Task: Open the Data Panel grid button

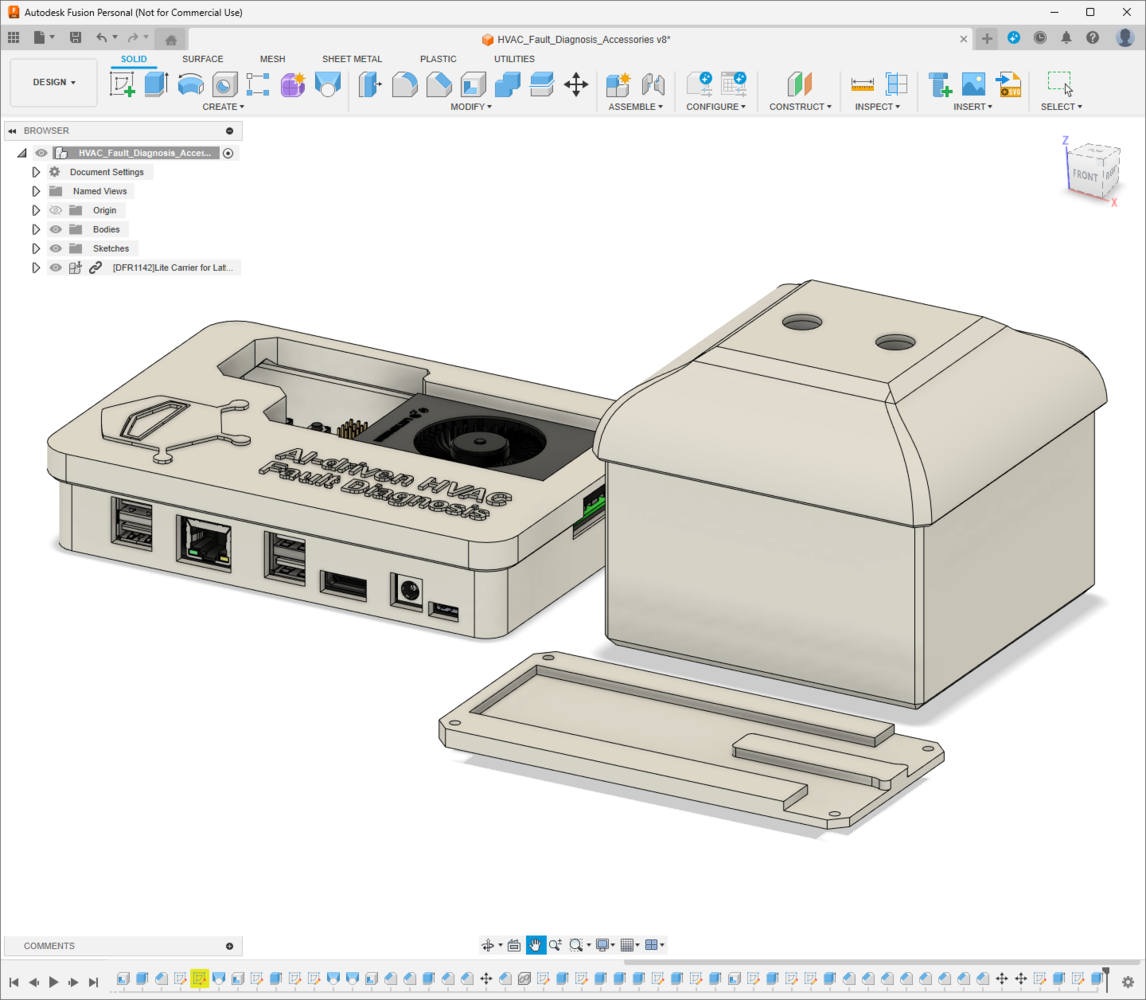Action: pos(13,37)
